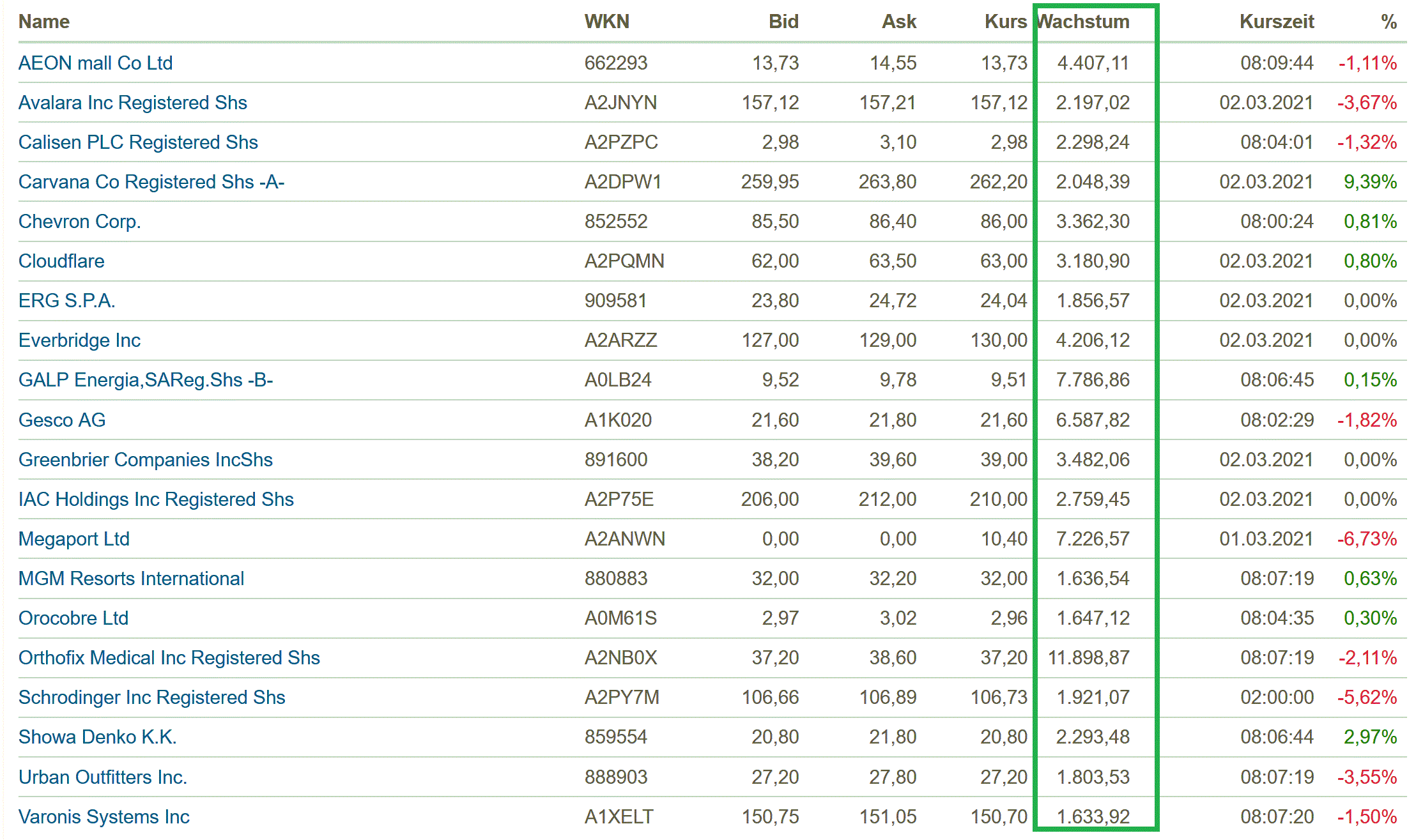Click Ask value 263,80
This screenshot has height=840, width=1416.
click(x=887, y=182)
